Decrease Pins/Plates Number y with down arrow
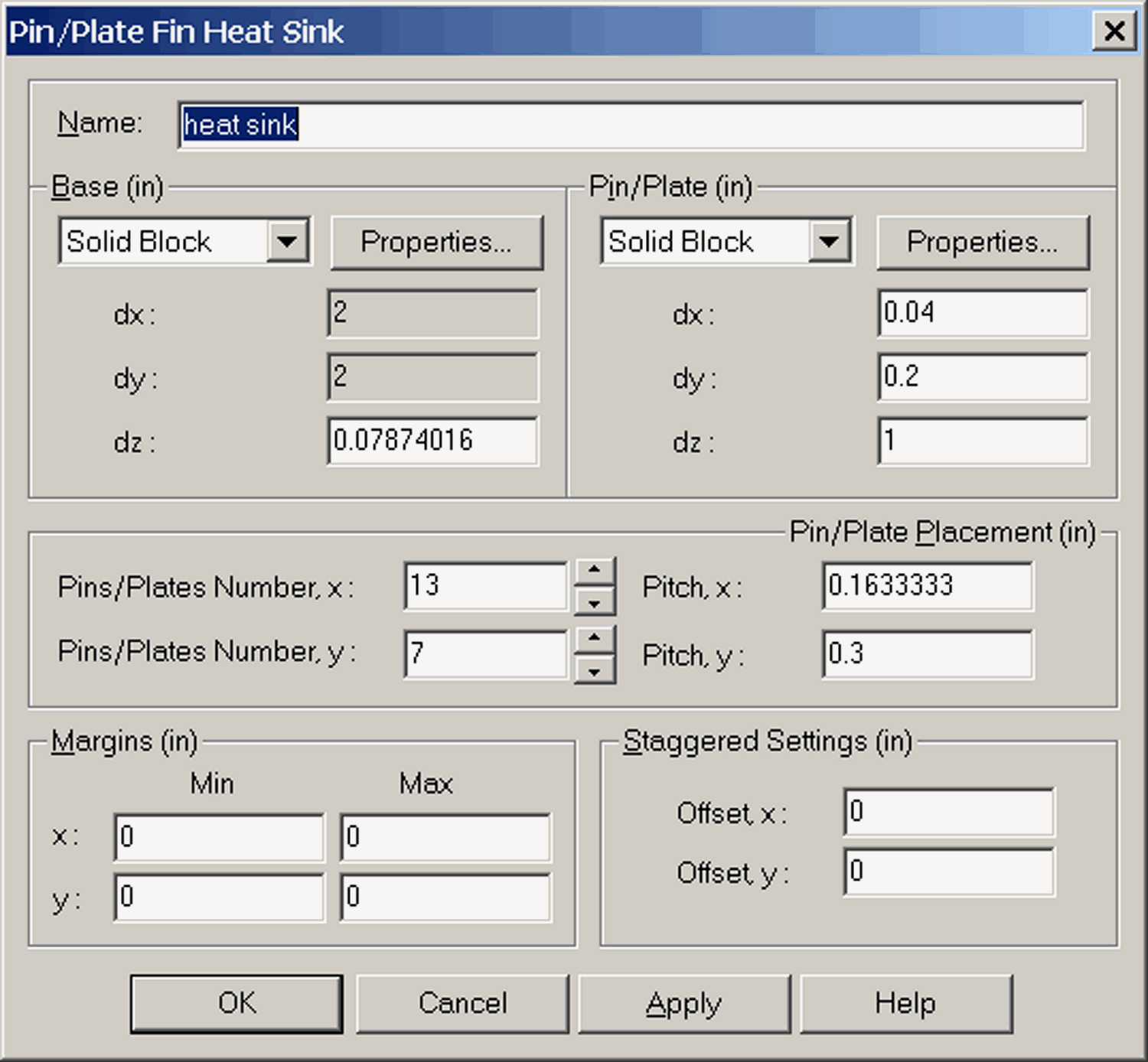The height and width of the screenshot is (1062, 1148). point(595,670)
